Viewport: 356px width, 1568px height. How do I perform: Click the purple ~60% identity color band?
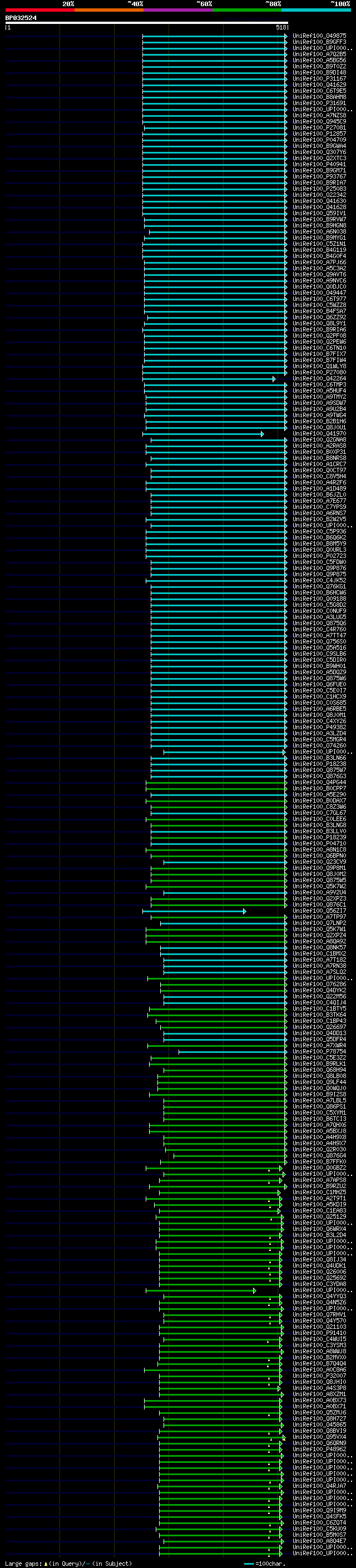pyautogui.click(x=179, y=10)
